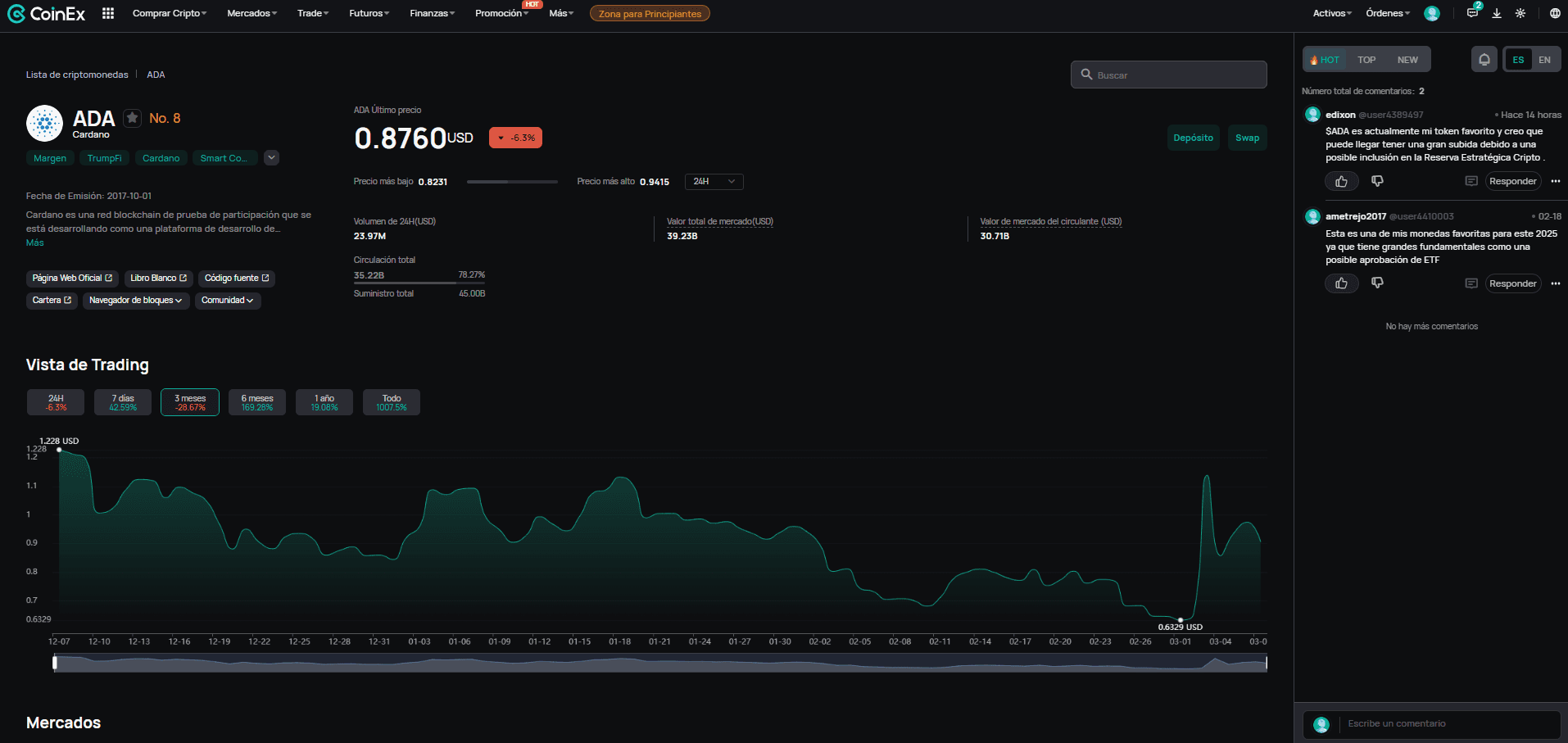This screenshot has width=1568, height=743.
Task: Switch to the TOP comments tab
Action: coord(1366,60)
